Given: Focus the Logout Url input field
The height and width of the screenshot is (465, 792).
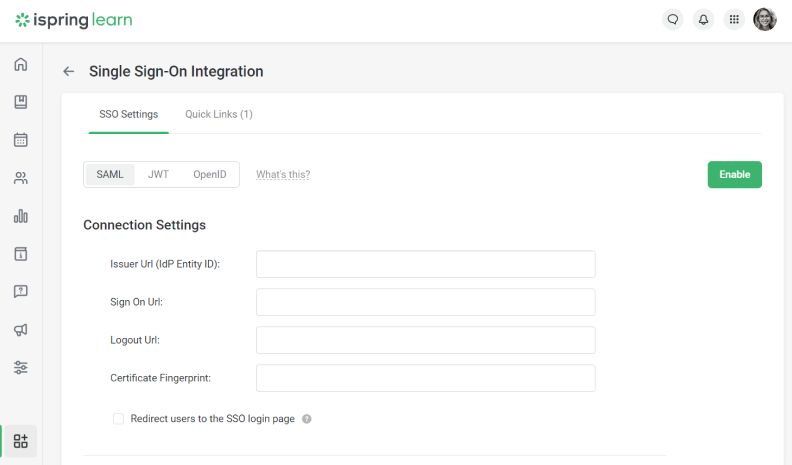Looking at the screenshot, I should tap(426, 340).
